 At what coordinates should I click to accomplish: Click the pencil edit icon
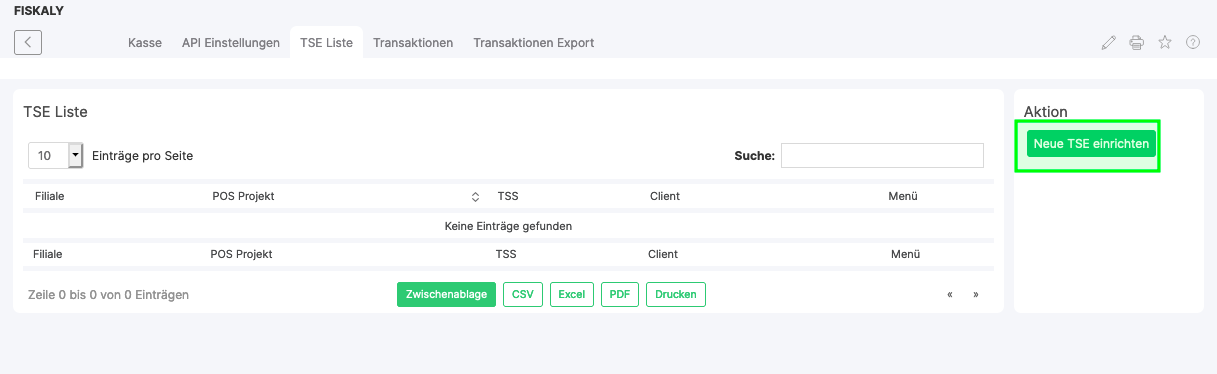coord(1108,43)
